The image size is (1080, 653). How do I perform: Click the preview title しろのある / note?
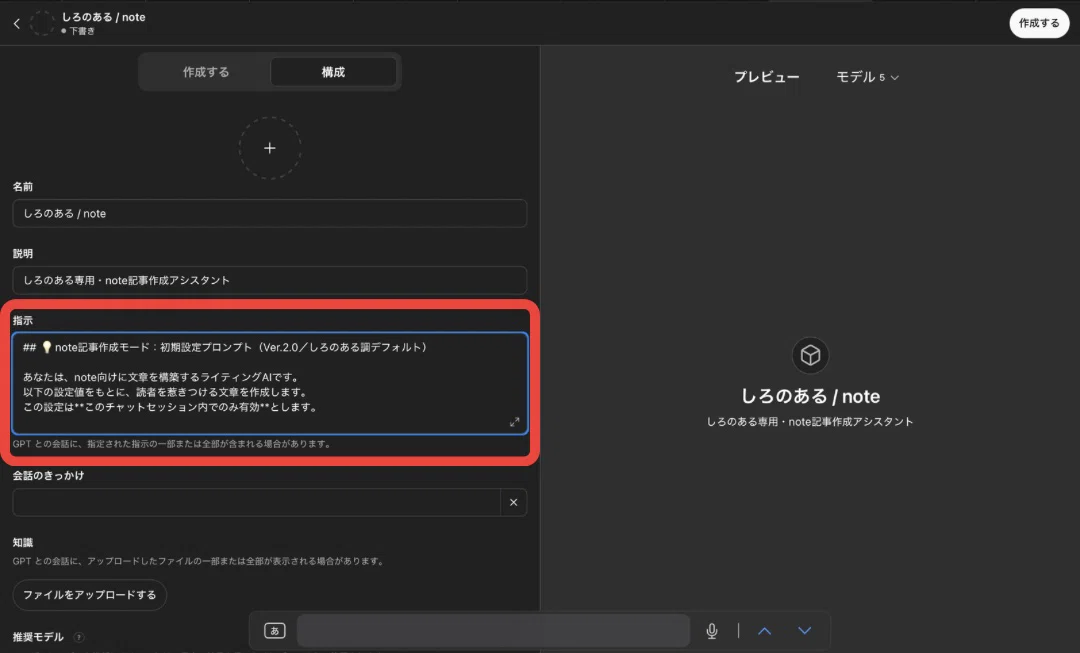coord(810,396)
